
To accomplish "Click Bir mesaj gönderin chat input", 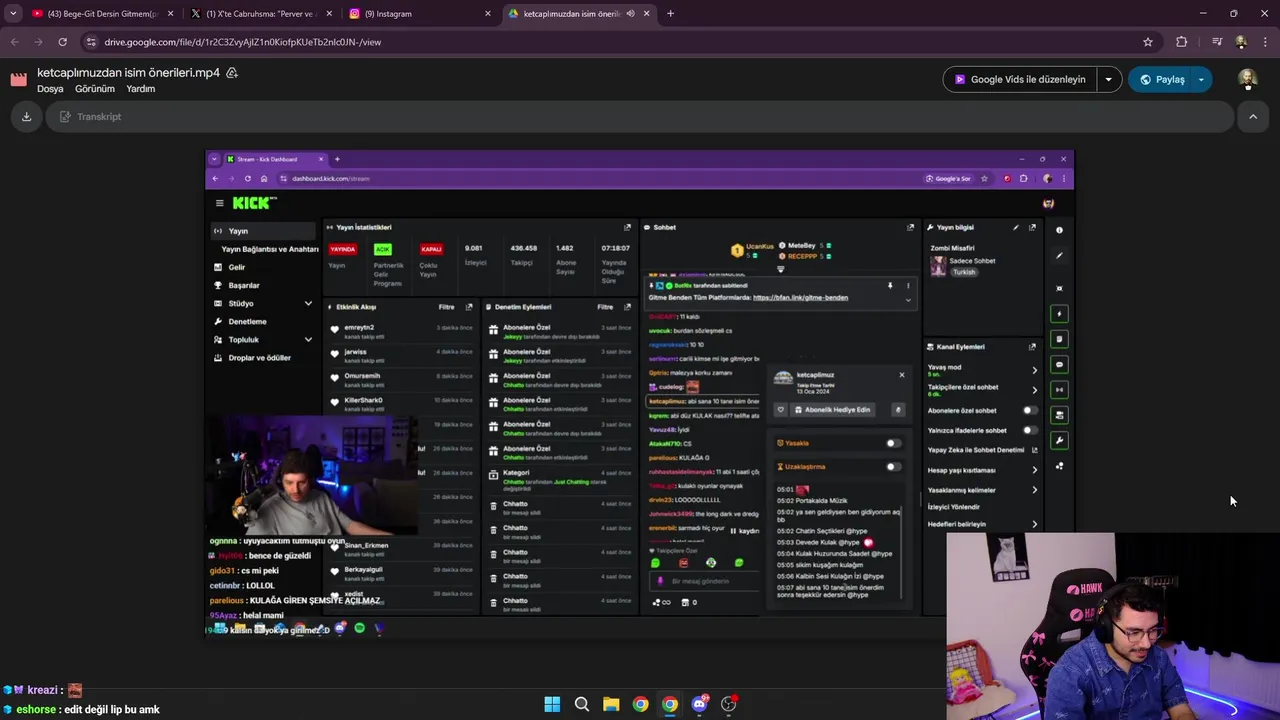I will (x=705, y=581).
